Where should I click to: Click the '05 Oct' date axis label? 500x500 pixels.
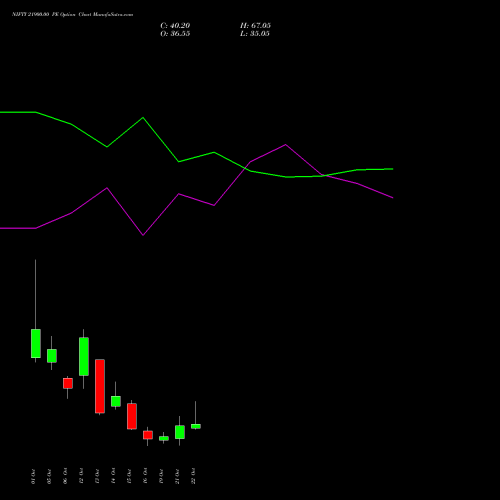pos(49,476)
